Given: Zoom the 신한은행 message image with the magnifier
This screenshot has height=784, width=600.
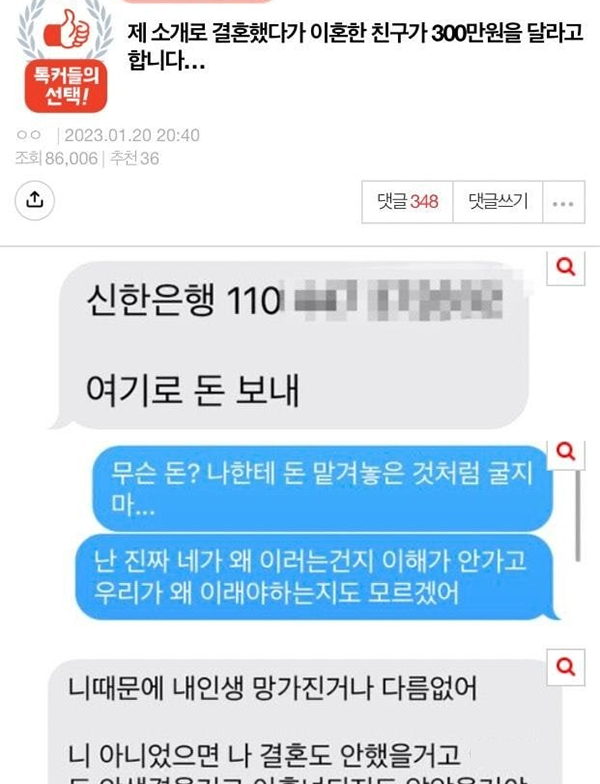Looking at the screenshot, I should [x=566, y=267].
